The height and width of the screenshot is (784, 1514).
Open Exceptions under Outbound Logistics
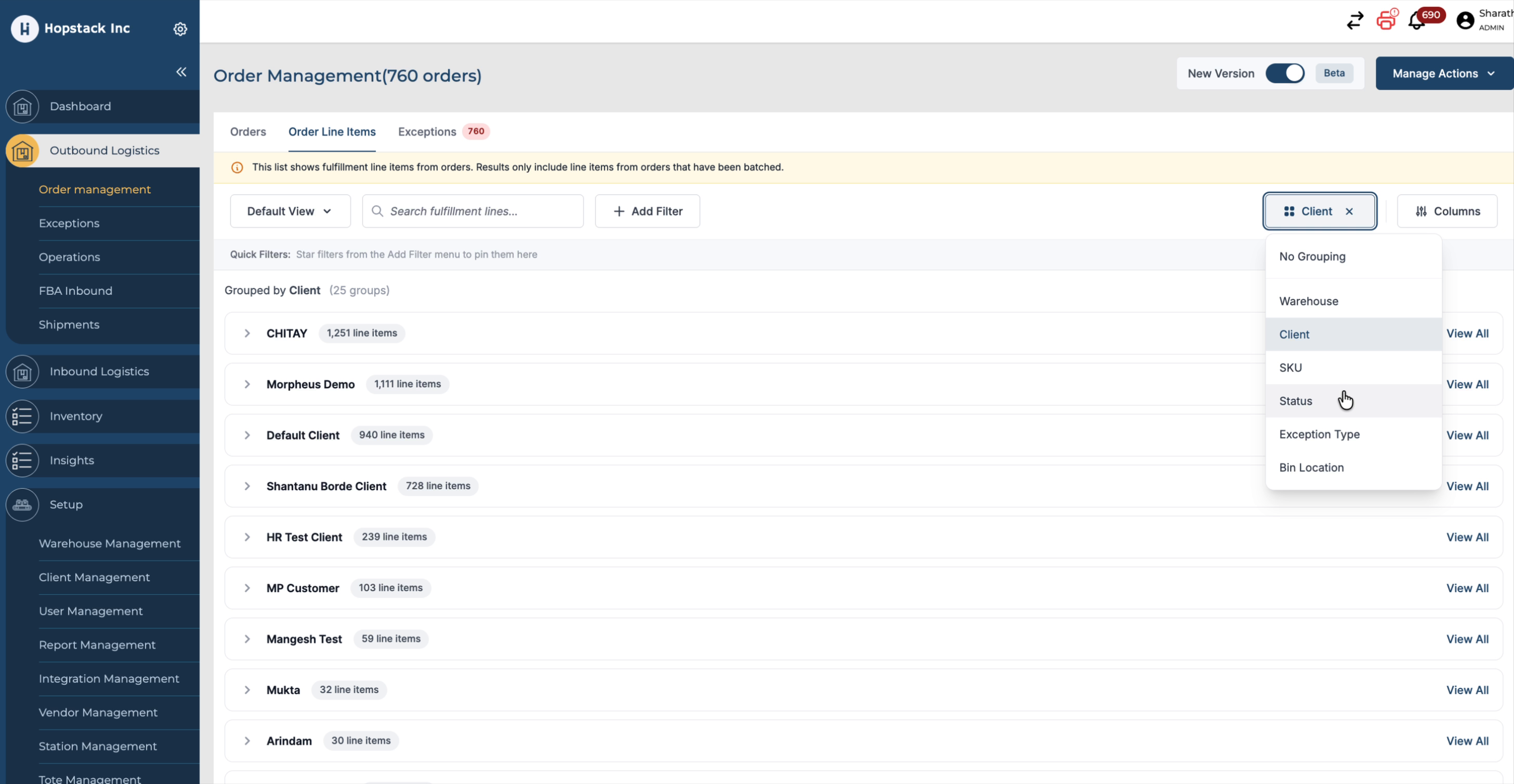click(x=69, y=224)
